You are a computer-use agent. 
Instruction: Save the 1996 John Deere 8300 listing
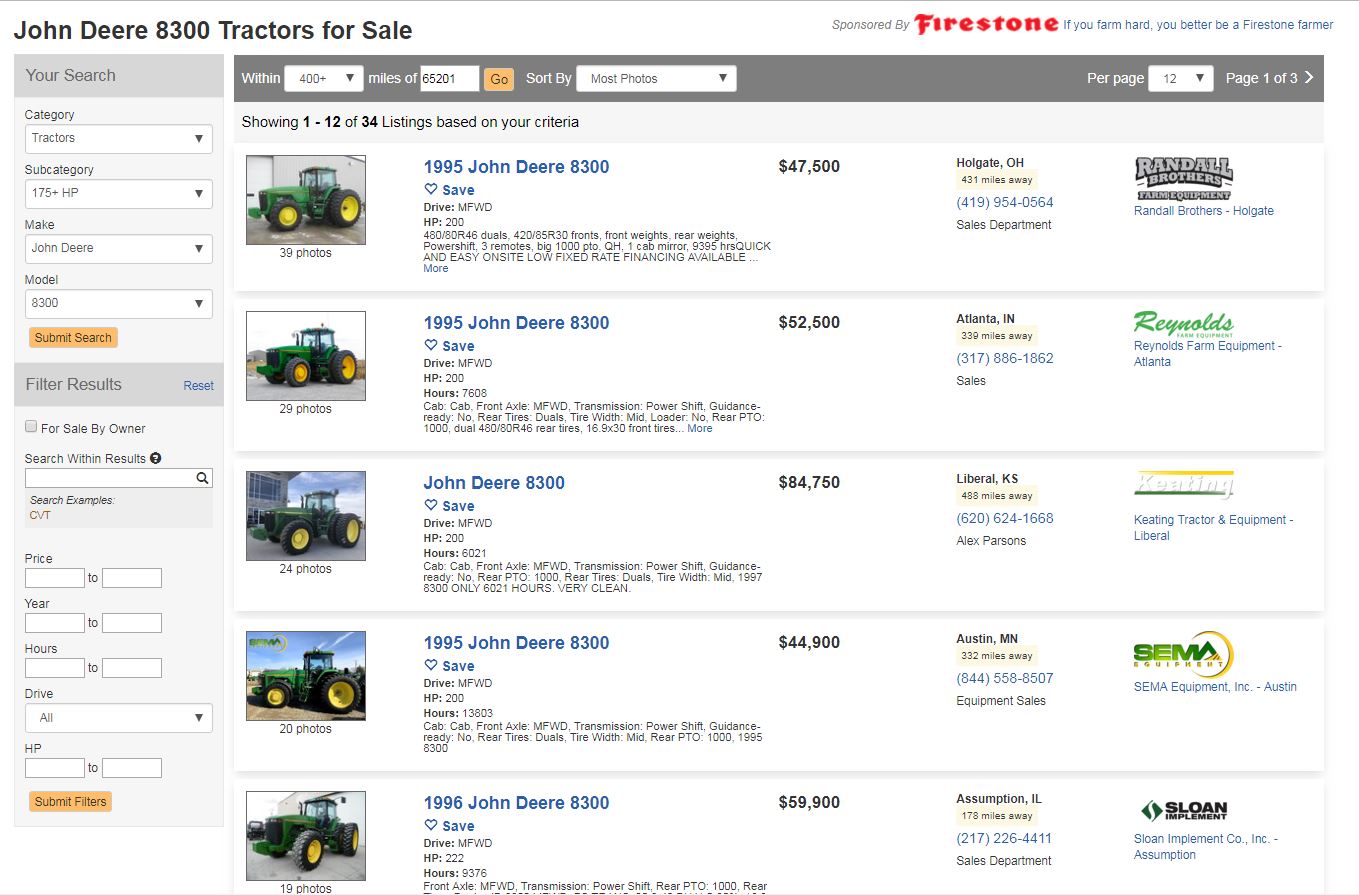click(449, 826)
